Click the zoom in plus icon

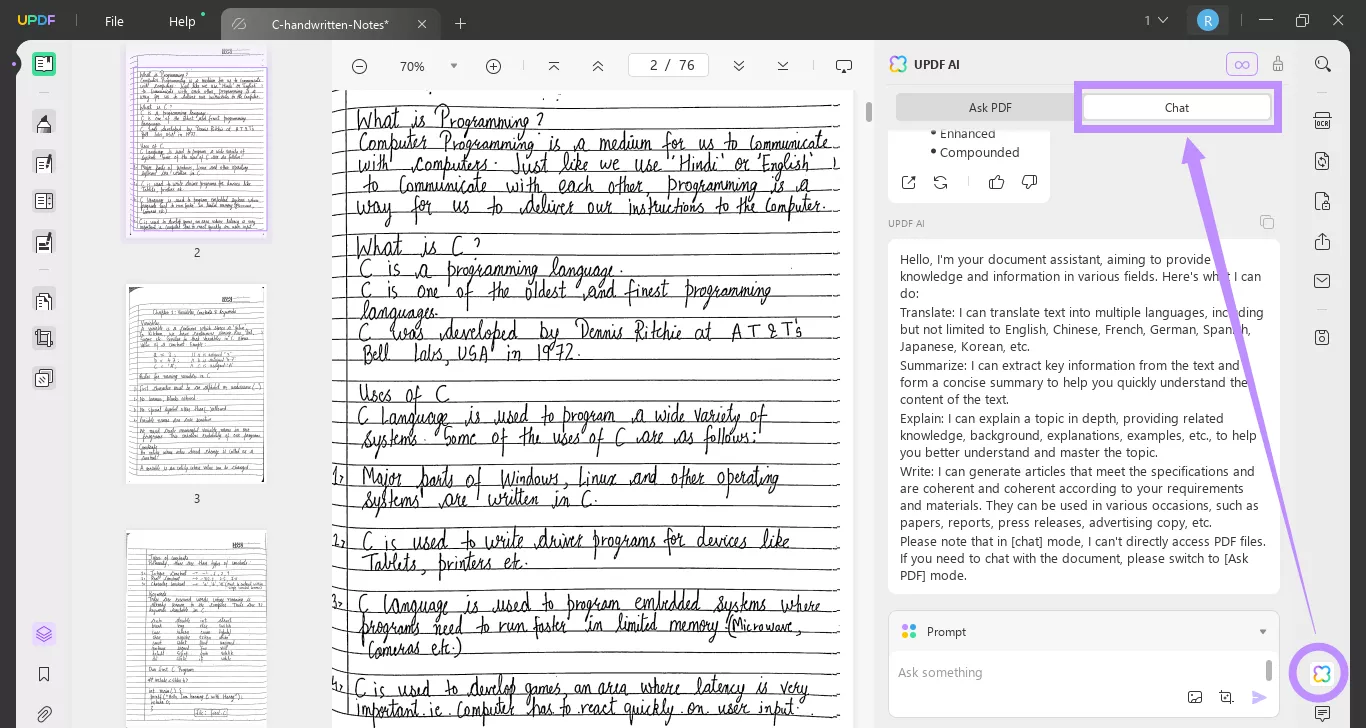pos(493,66)
